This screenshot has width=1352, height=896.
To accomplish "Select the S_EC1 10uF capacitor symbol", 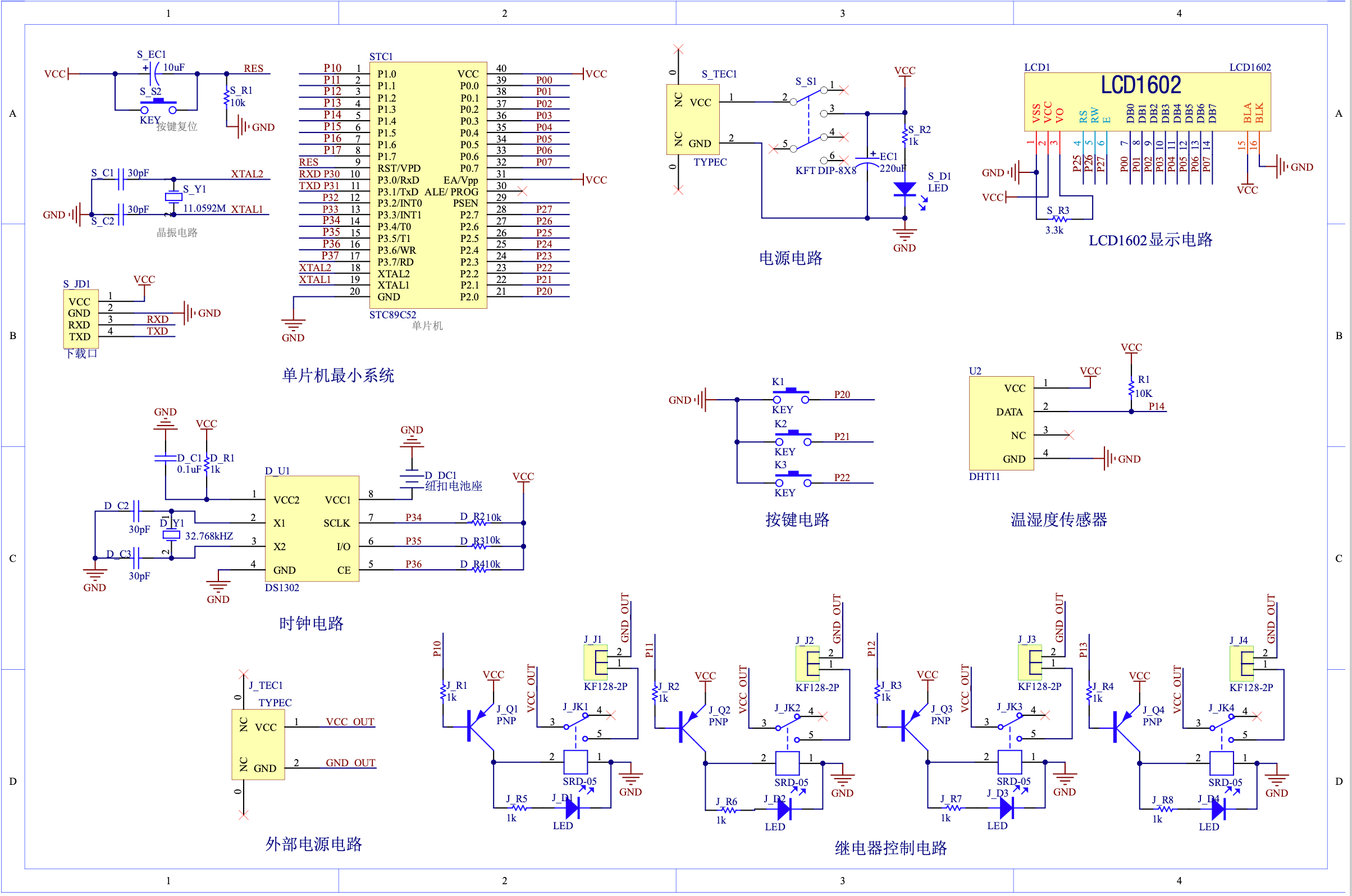I will coord(154,74).
